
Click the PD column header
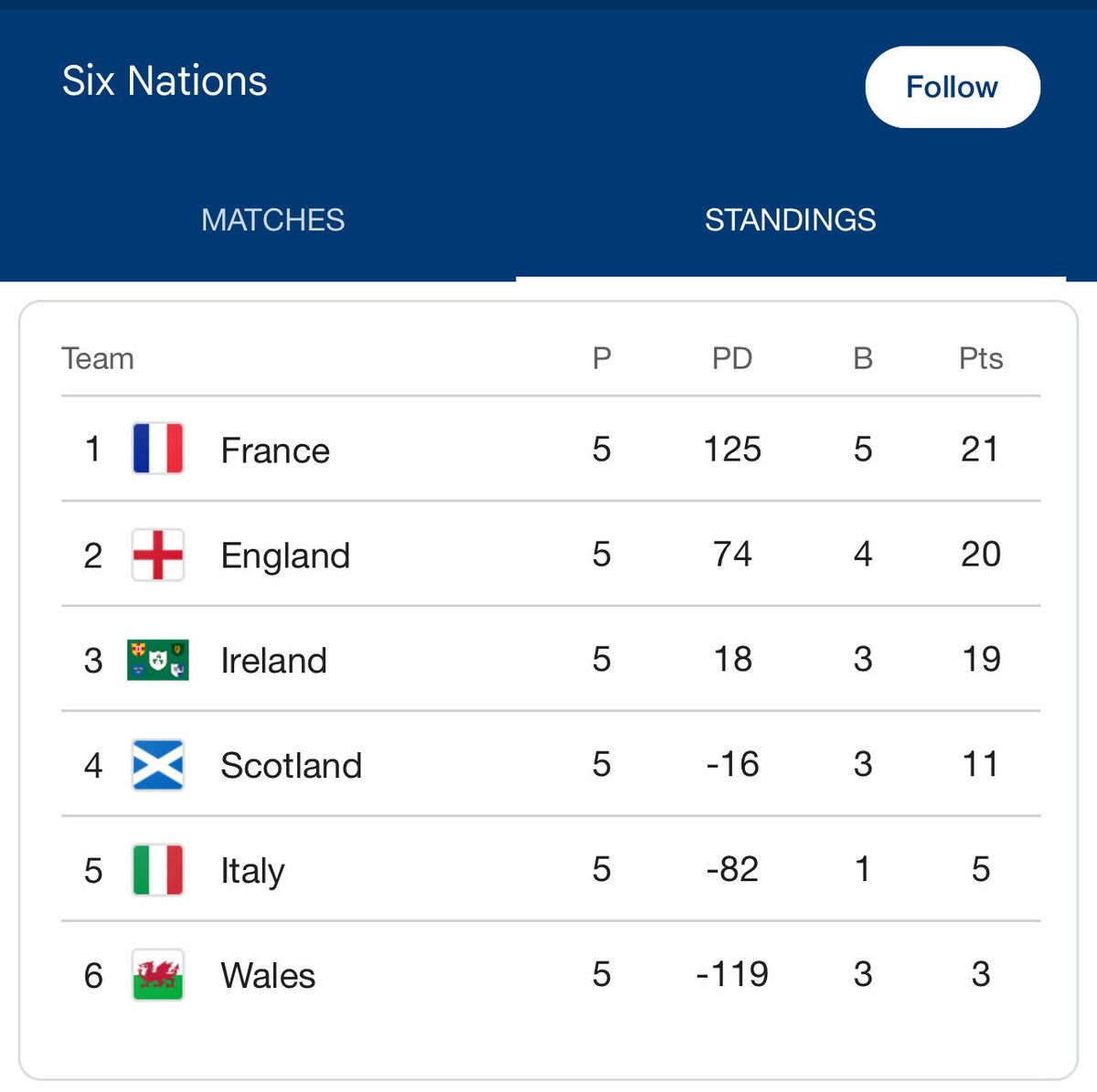coord(732,358)
